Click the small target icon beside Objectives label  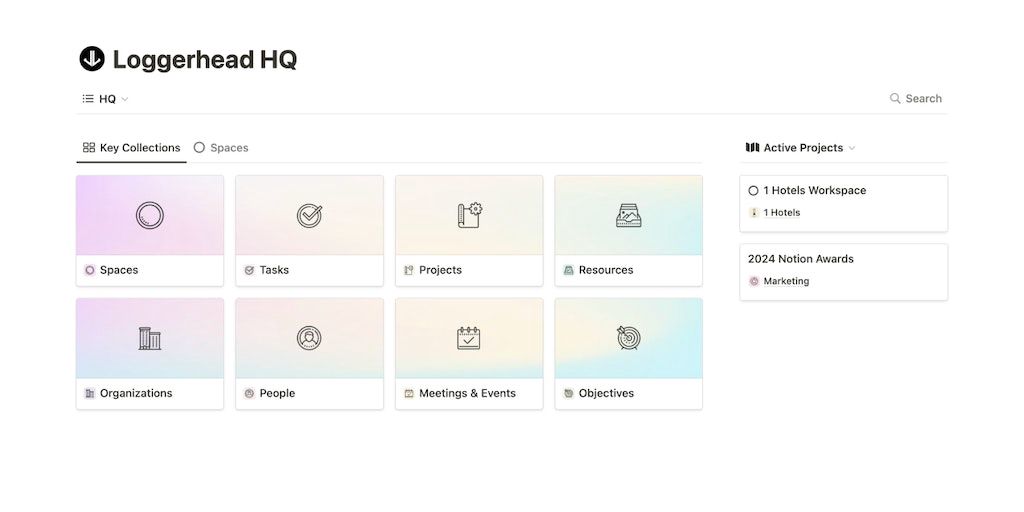click(568, 393)
